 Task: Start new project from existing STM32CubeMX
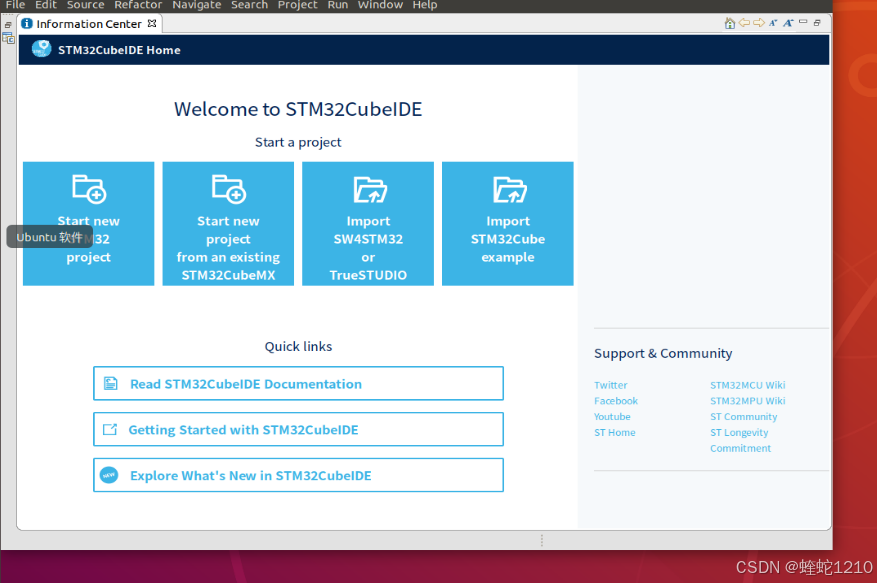[228, 224]
